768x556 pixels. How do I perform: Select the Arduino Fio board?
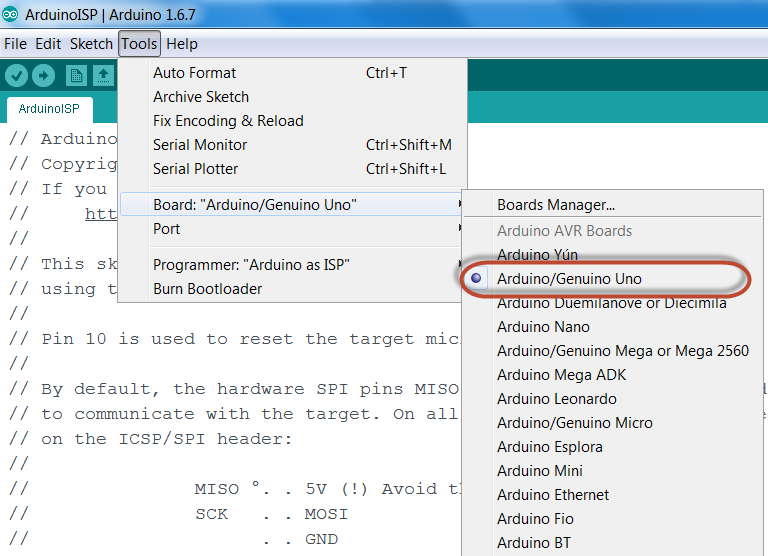point(613,519)
